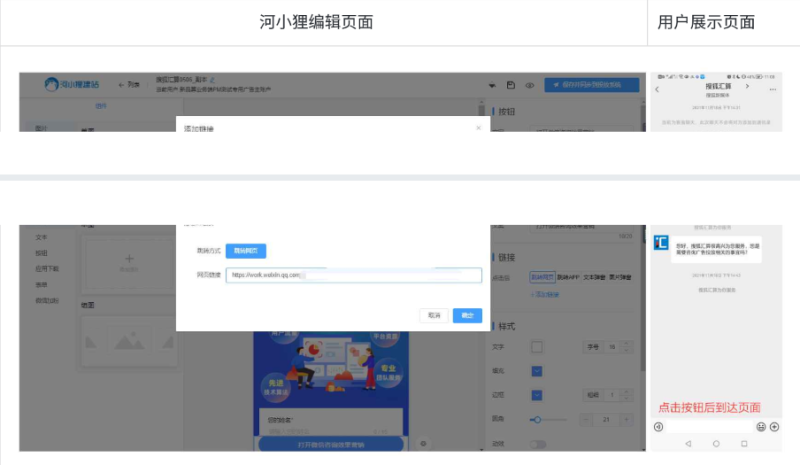Adjust the 圆角 radius slider handle
This screenshot has height=465, width=800.
537,420
